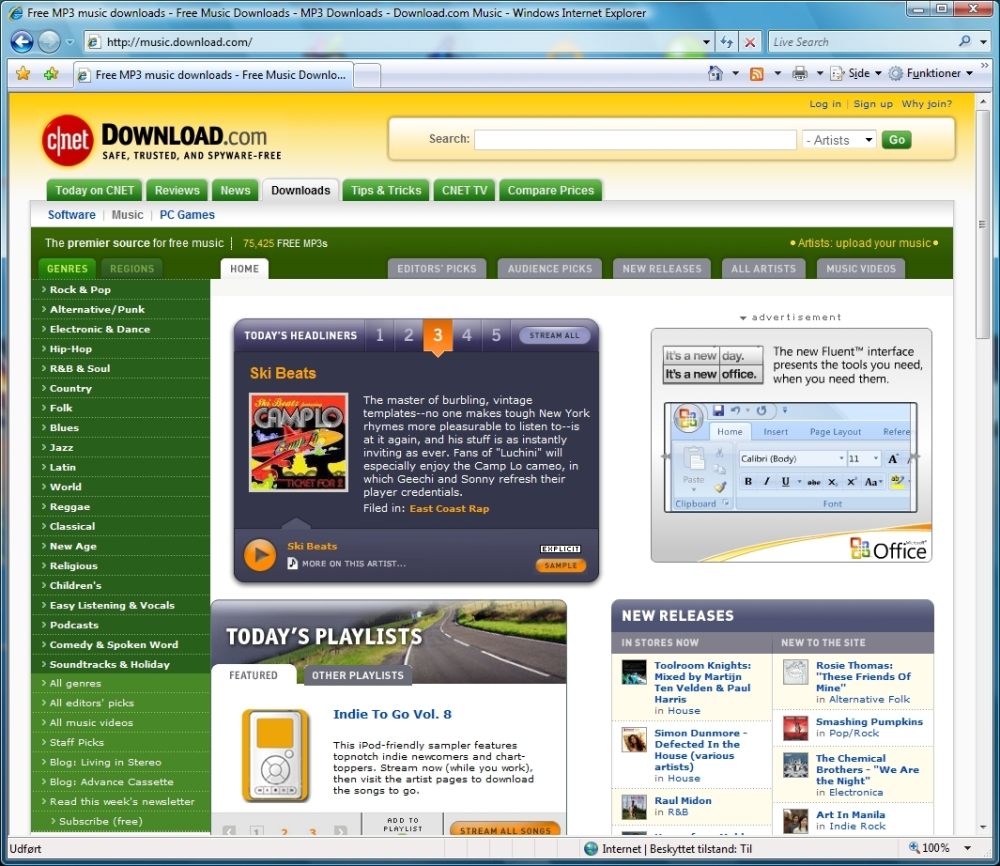Click the green Go search button
The image size is (1000, 866).
897,140
